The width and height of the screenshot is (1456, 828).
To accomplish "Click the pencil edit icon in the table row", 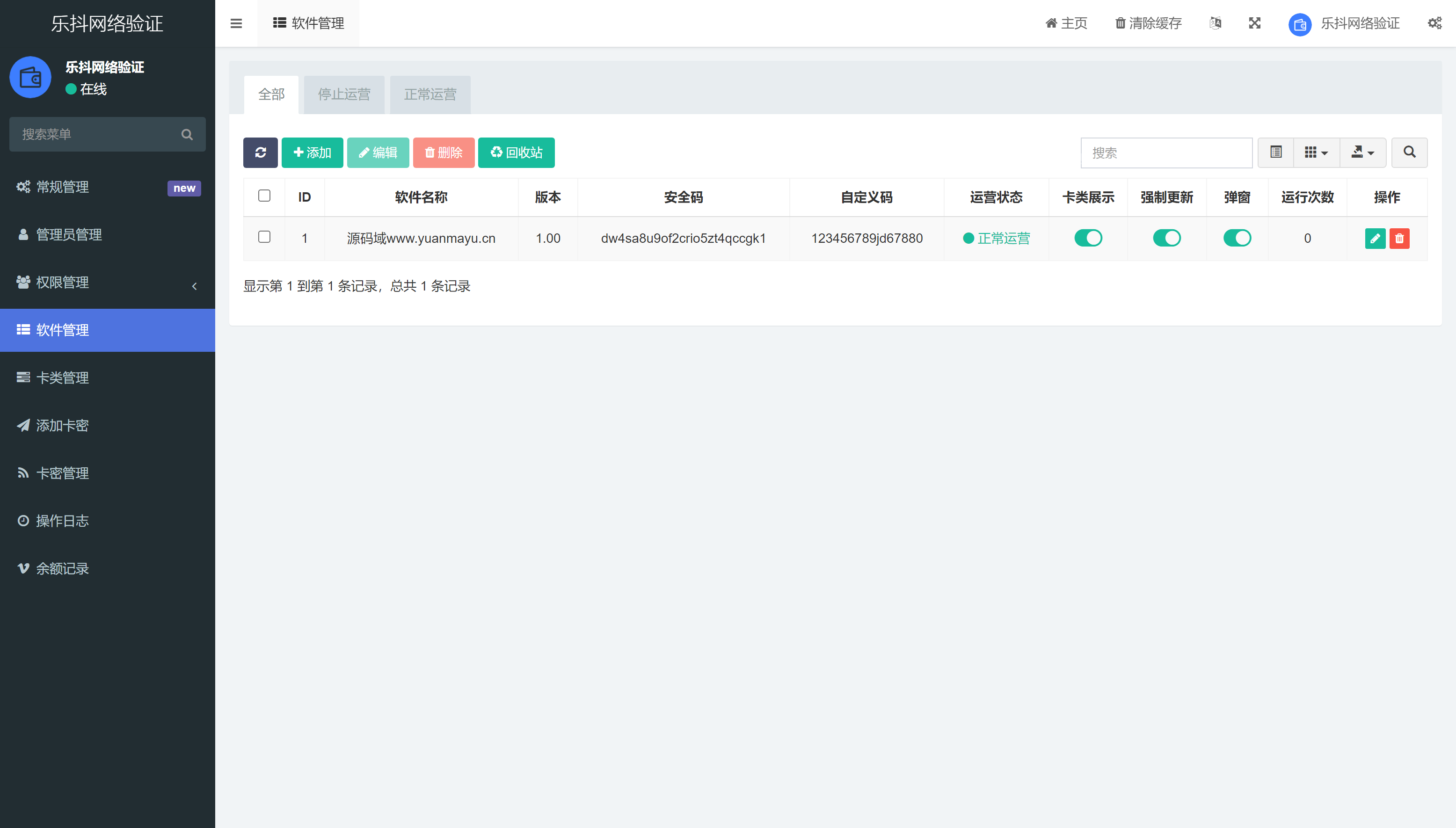I will (1376, 238).
